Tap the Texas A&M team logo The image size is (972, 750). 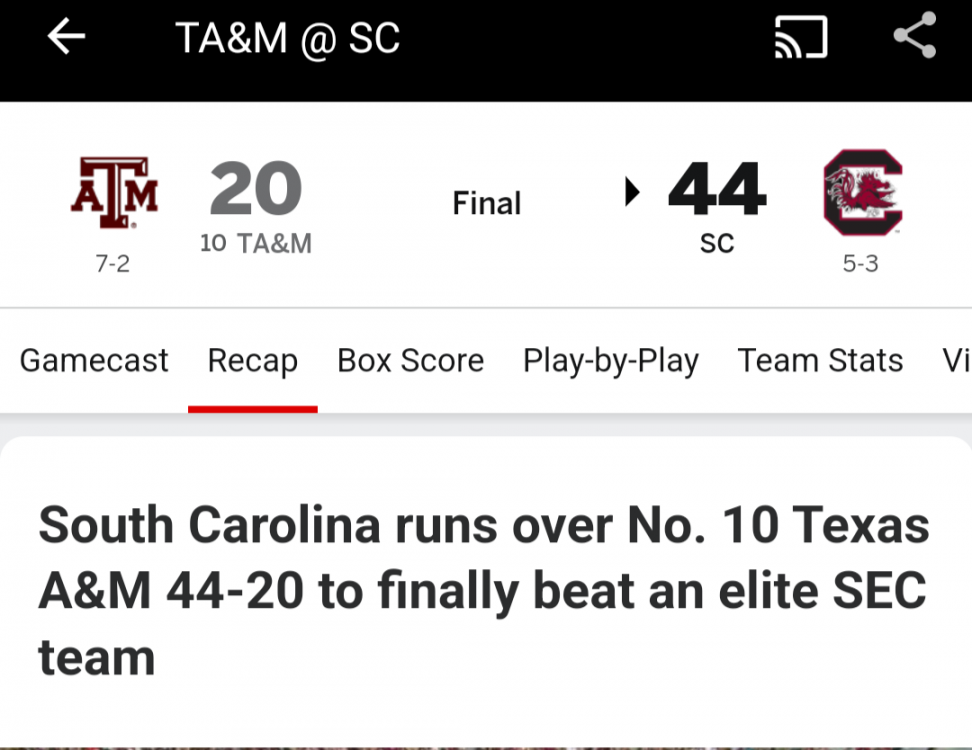tap(114, 192)
